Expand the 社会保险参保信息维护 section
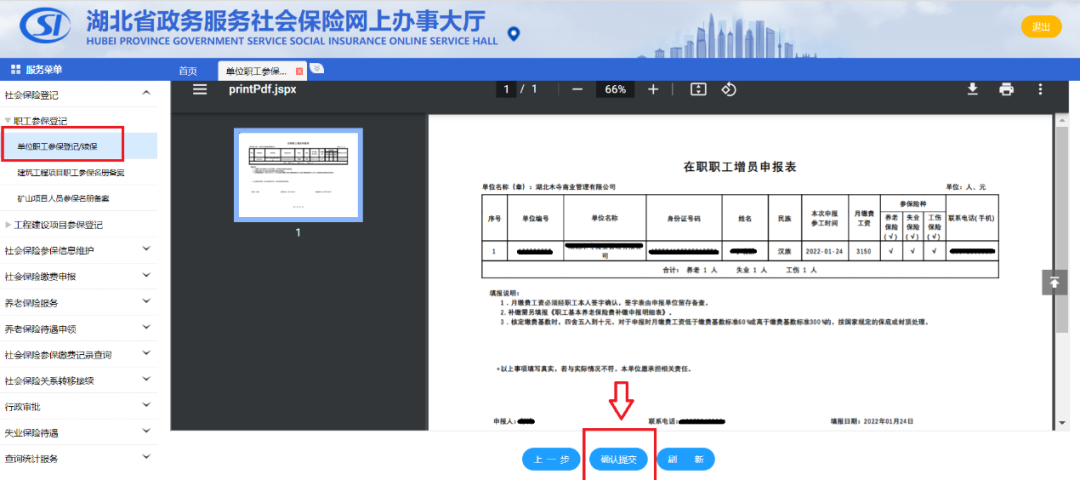 click(x=146, y=249)
